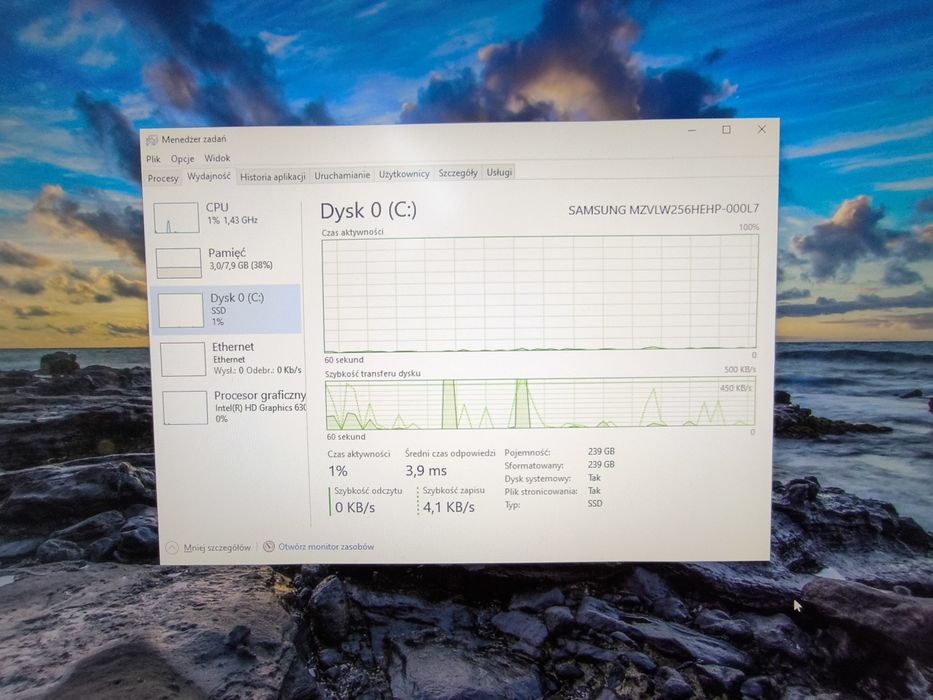Close the Menedżer zadań window

coord(762,129)
